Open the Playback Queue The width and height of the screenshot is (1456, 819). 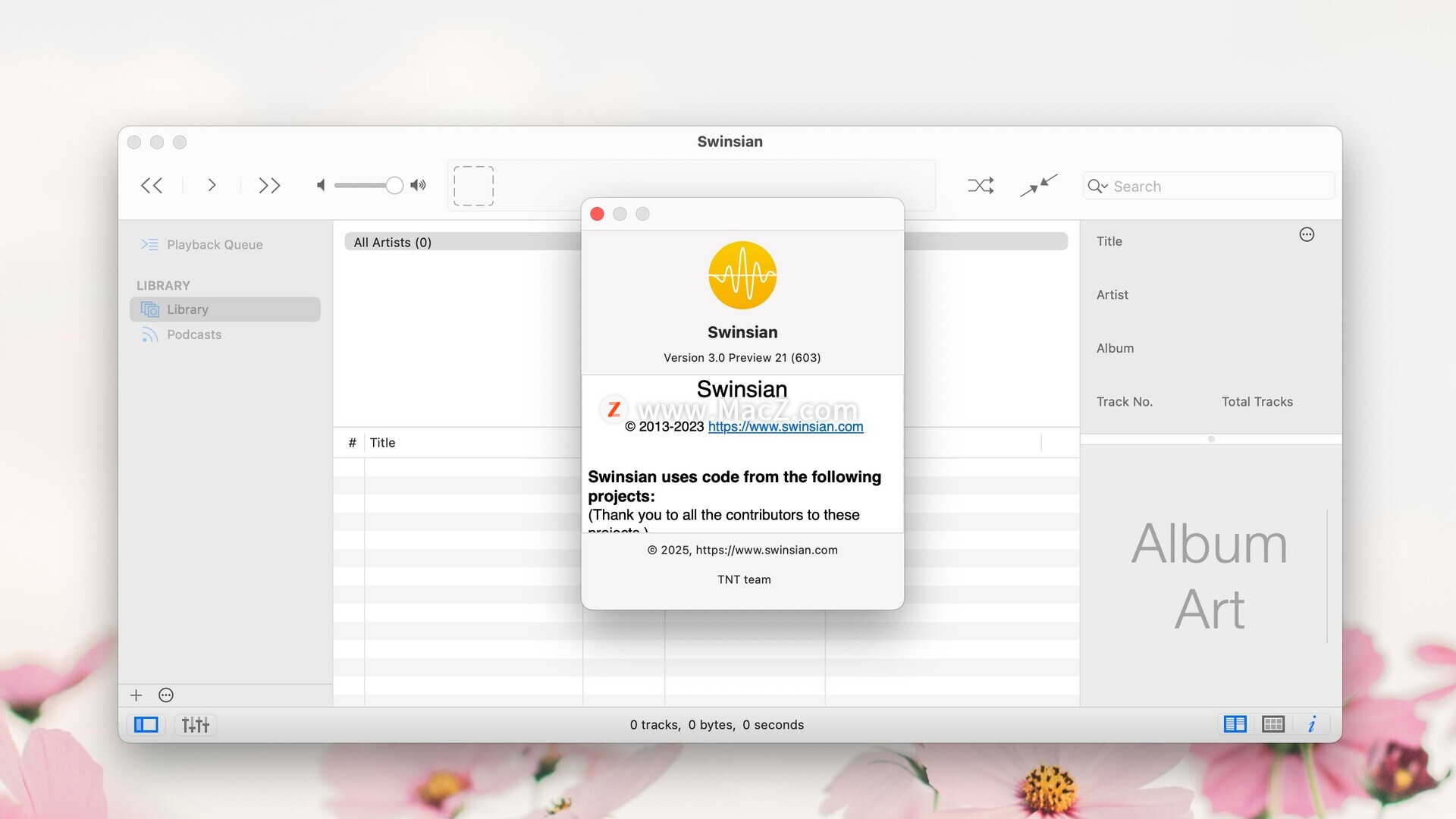click(x=215, y=245)
